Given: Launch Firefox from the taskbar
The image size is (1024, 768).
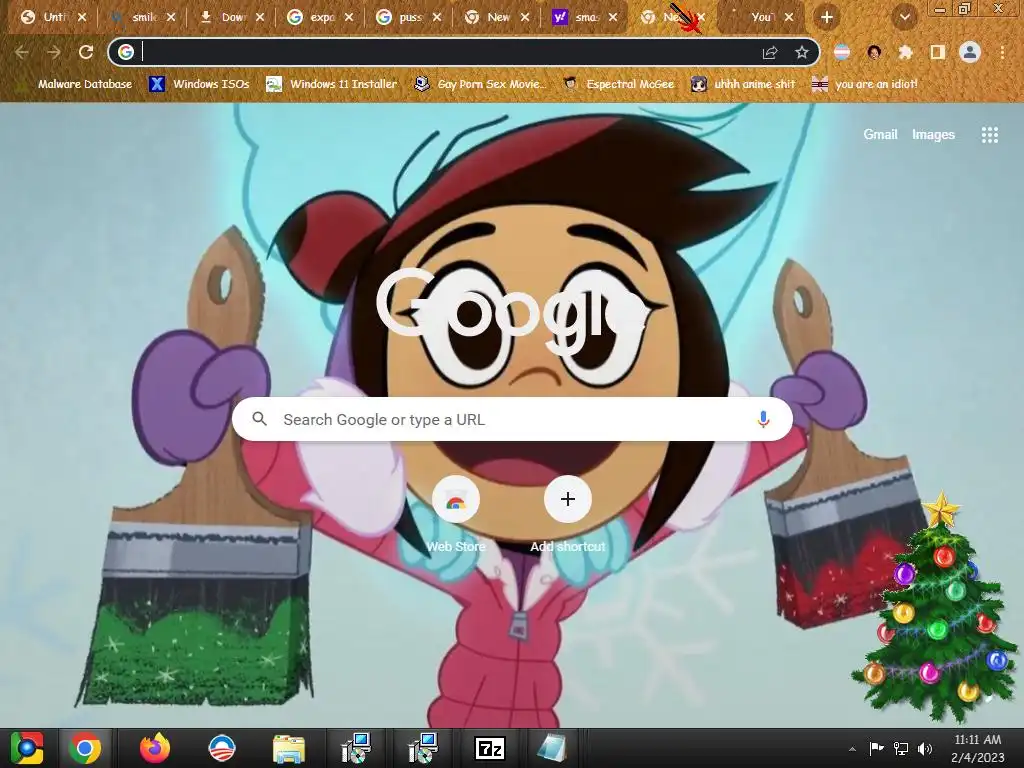Looking at the screenshot, I should tap(155, 748).
